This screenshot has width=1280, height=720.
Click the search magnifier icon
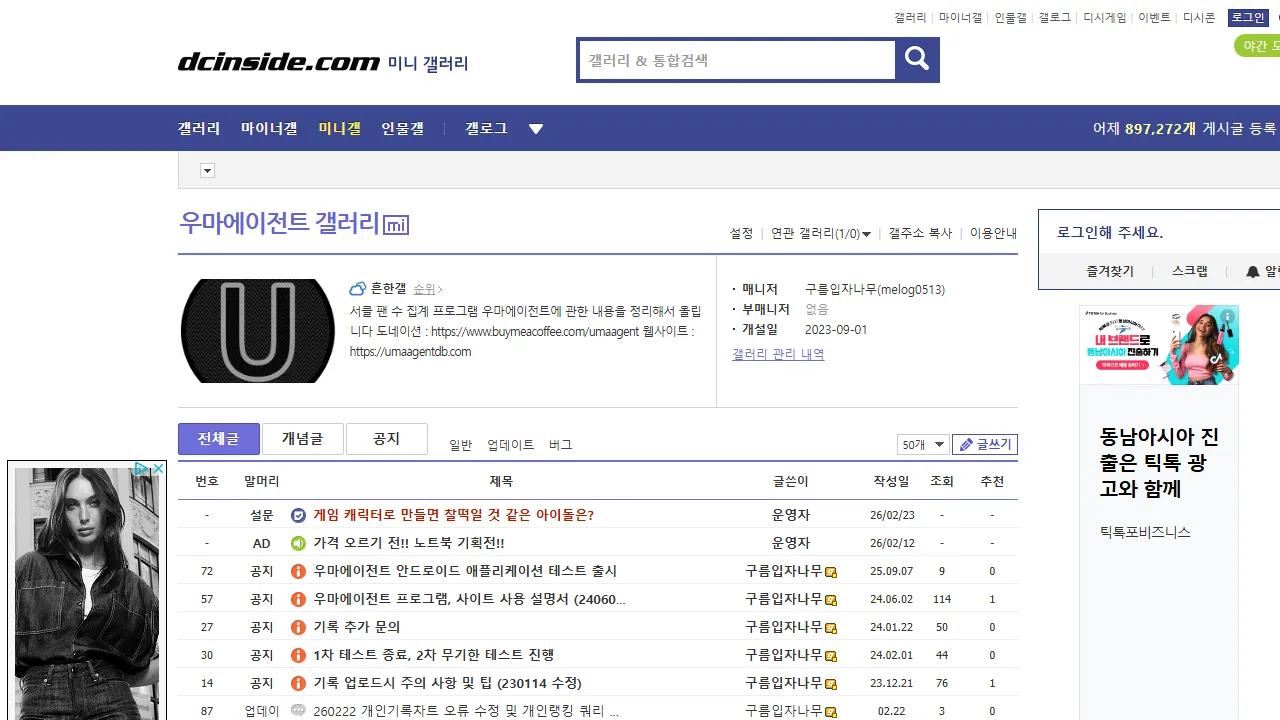(x=916, y=59)
